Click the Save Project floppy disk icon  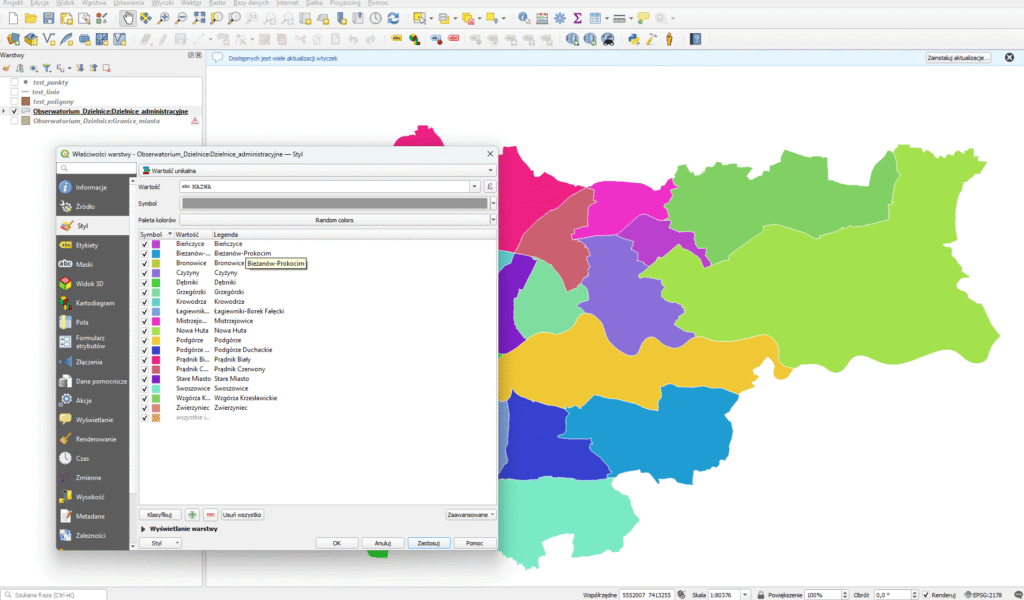(48, 18)
